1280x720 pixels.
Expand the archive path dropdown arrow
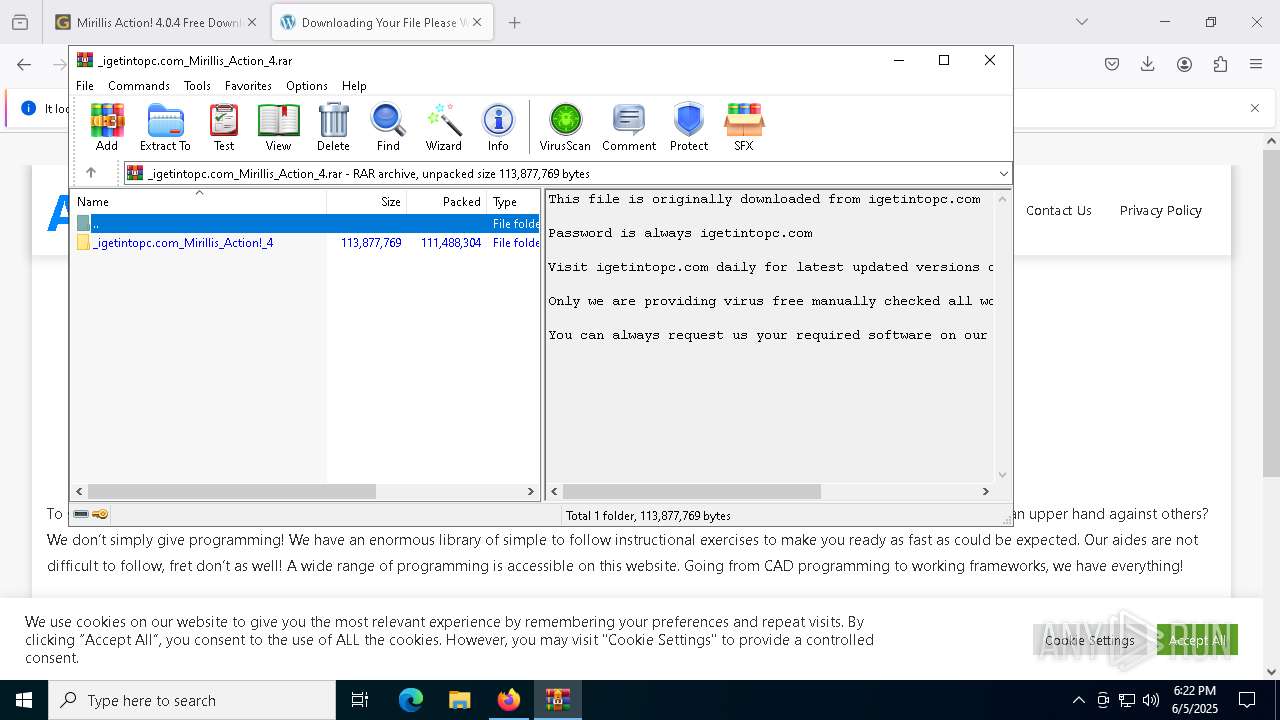click(x=1003, y=173)
